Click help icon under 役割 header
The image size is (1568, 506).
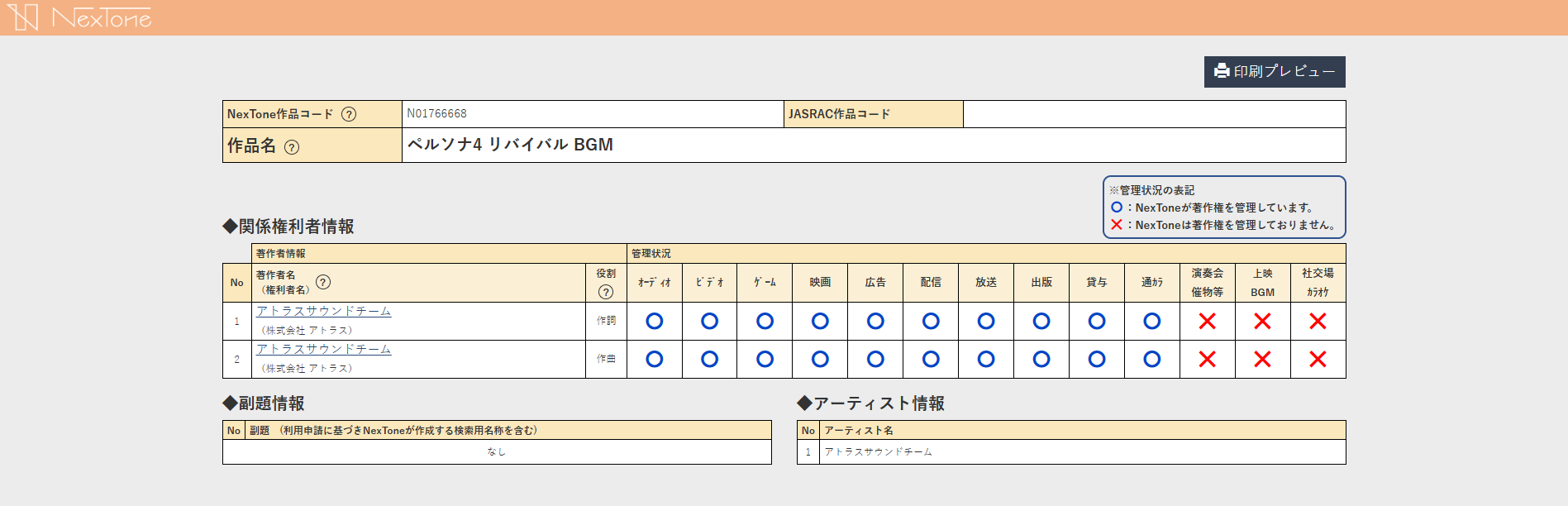coord(606,292)
